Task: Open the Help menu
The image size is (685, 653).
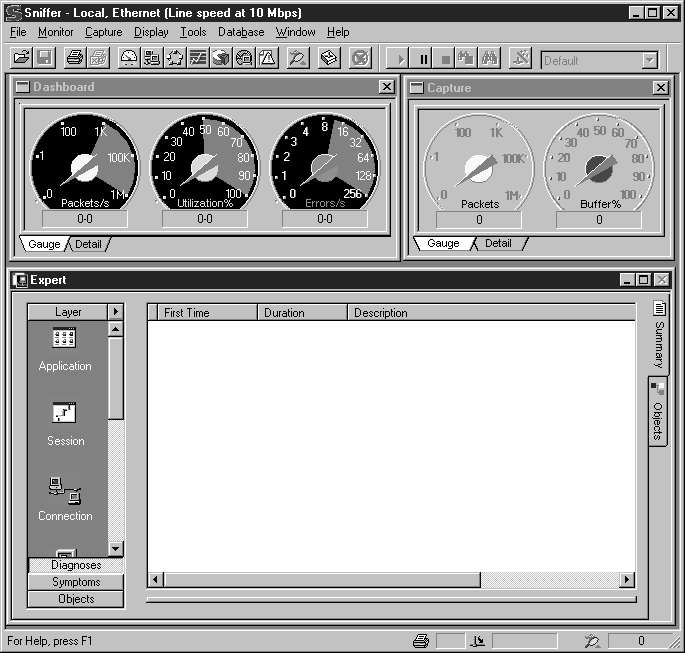Action: point(338,32)
